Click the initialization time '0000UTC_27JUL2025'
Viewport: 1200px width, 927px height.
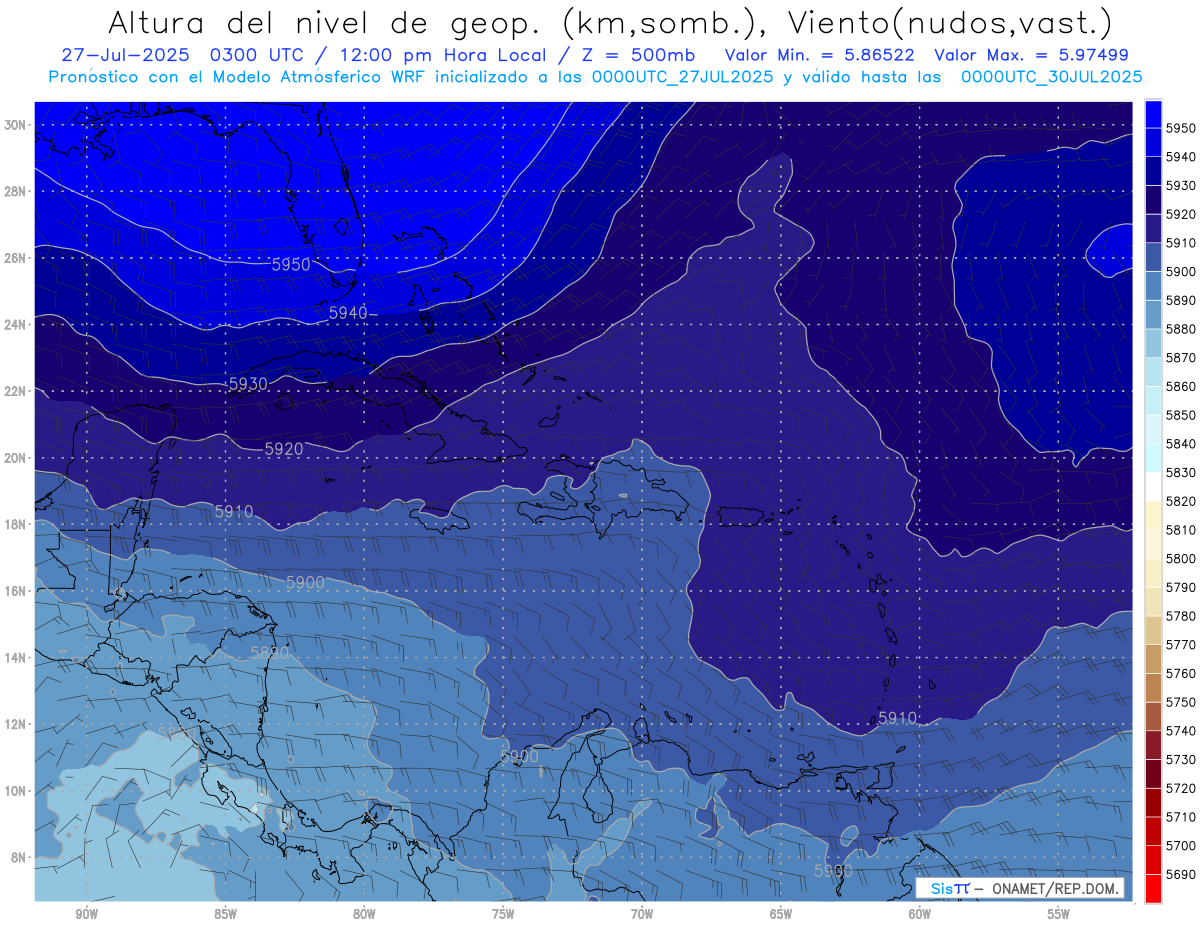tap(682, 76)
